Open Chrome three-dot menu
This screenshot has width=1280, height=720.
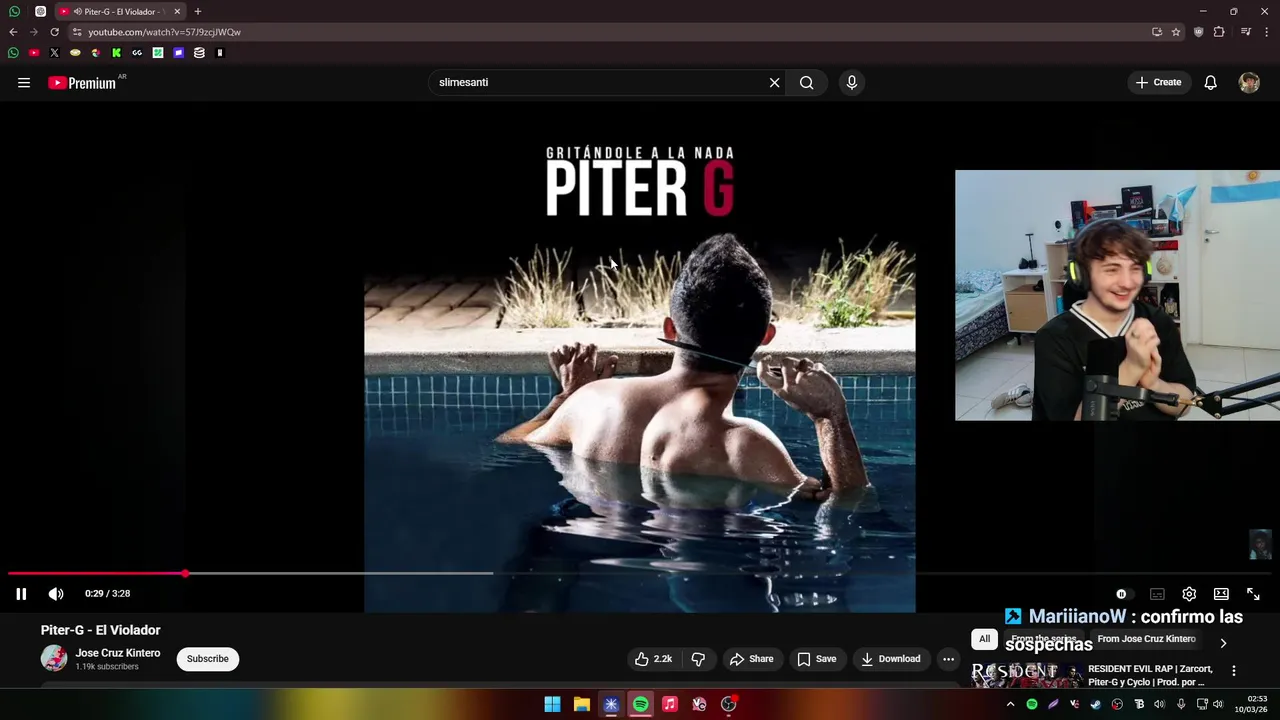1267,32
